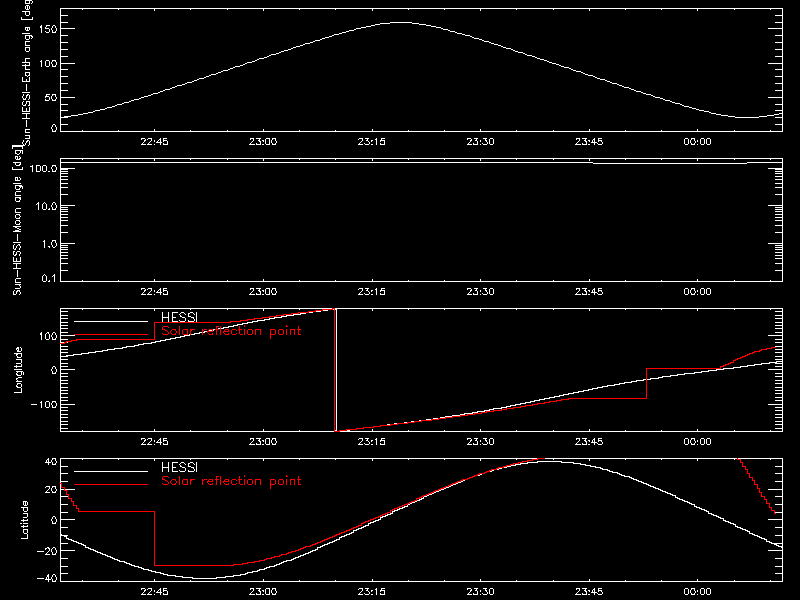This screenshot has height=600, width=800.
Task: Click 23:15 under the Longitude plot
Action: click(x=371, y=442)
